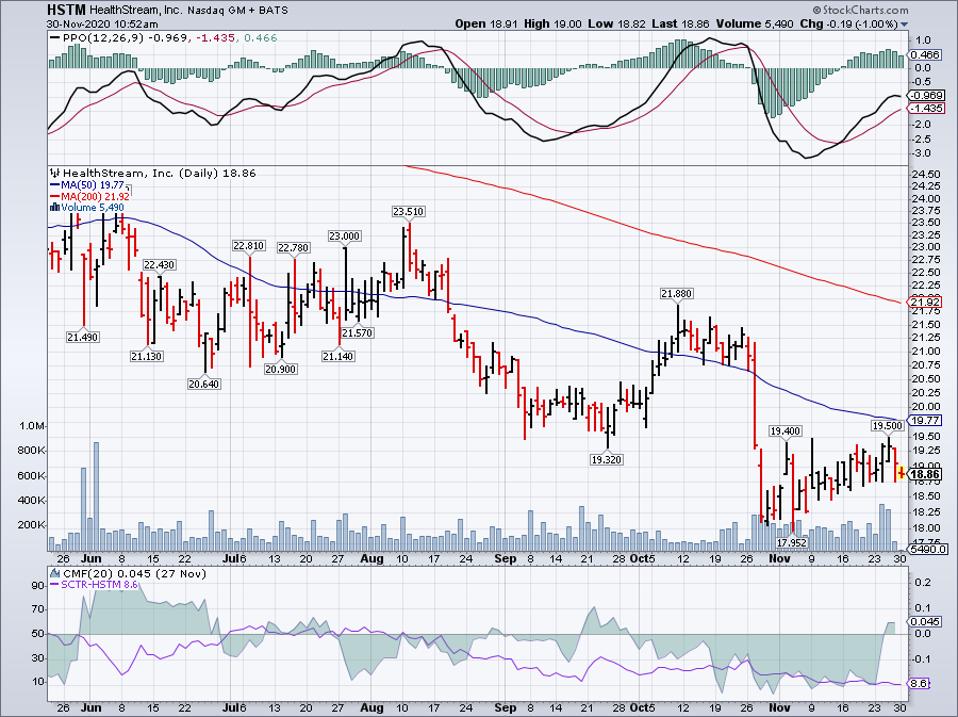The width and height of the screenshot is (958, 717).
Task: Click the purple 8.6 SCTR tag on the right axis
Action: 920,685
